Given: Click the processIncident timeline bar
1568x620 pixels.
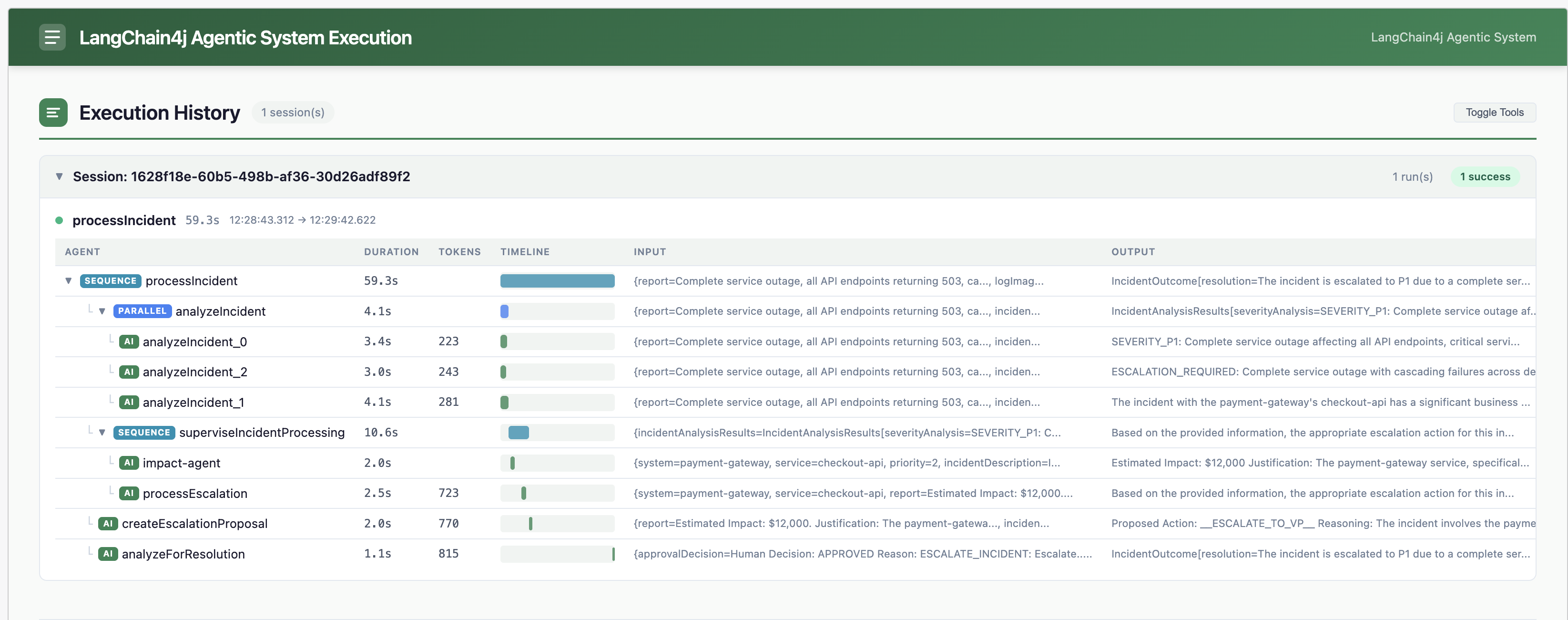Looking at the screenshot, I should click(557, 281).
